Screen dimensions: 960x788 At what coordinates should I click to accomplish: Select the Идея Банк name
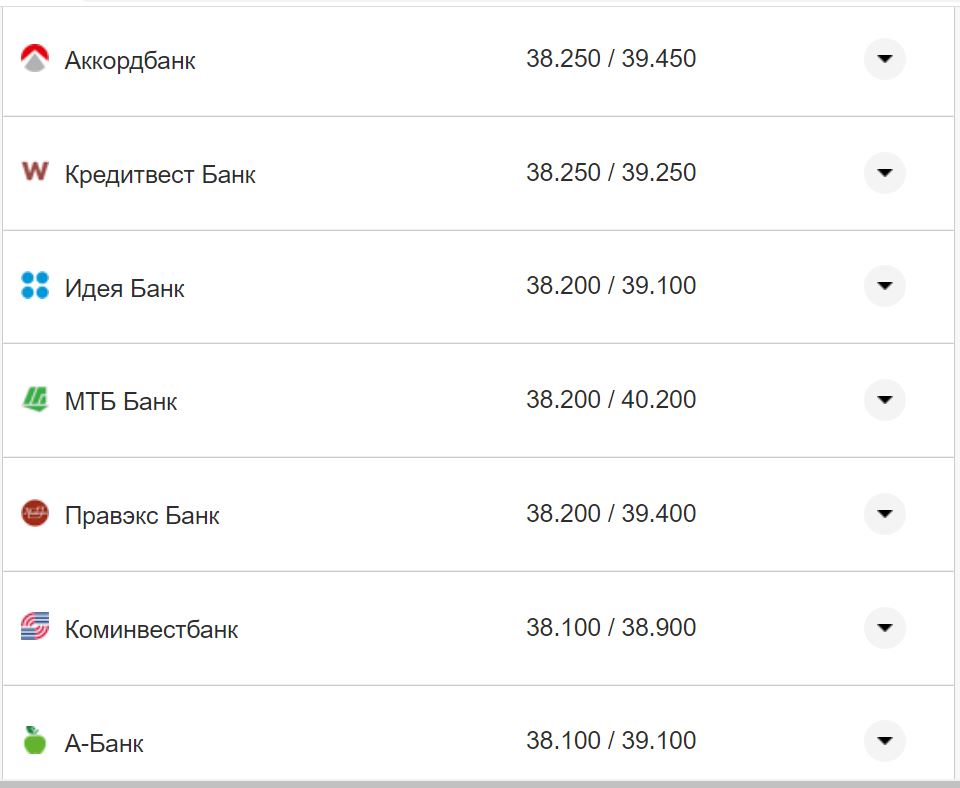coord(125,289)
